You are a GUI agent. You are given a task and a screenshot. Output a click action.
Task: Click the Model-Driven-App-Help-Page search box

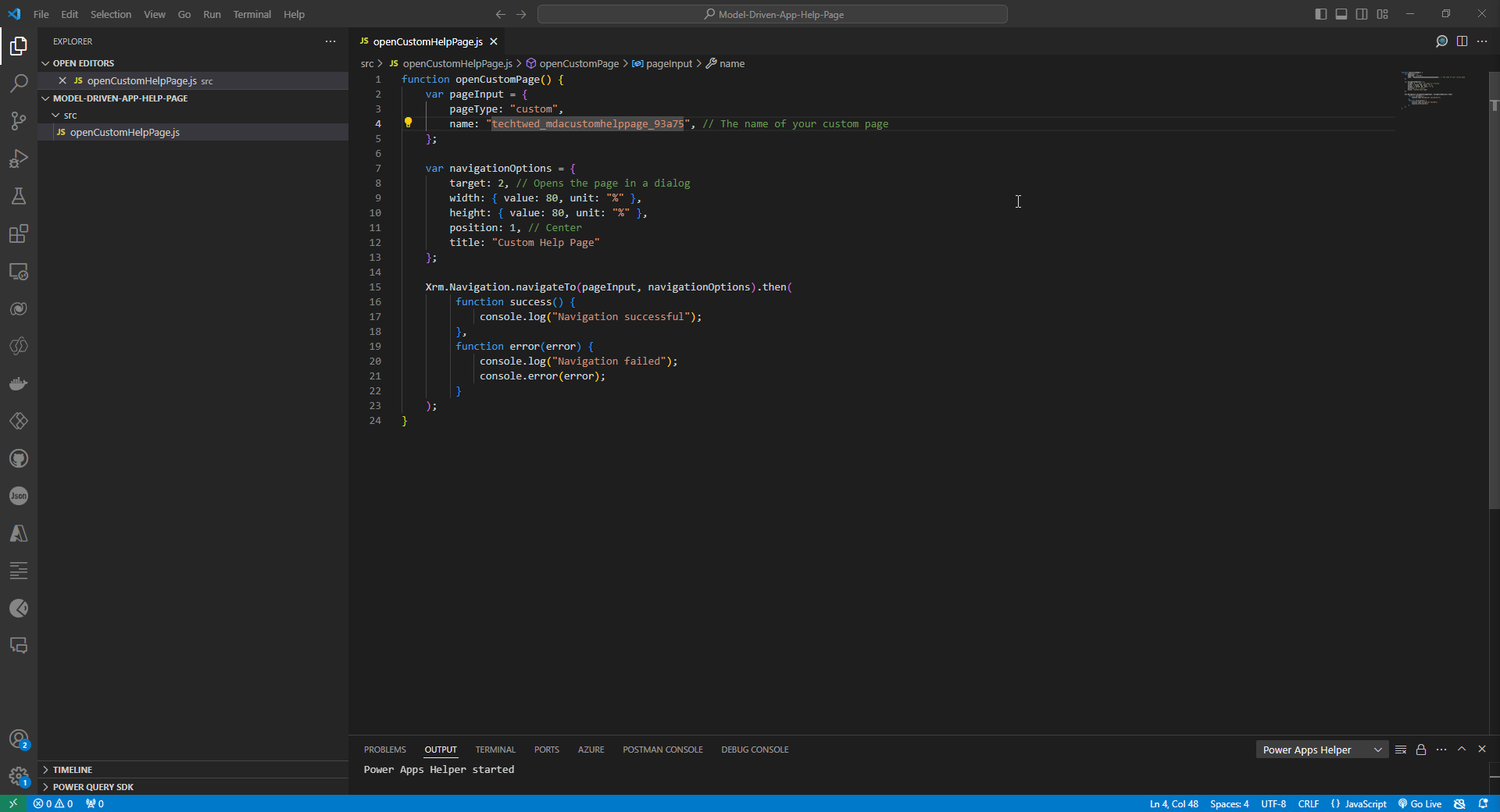coord(773,14)
